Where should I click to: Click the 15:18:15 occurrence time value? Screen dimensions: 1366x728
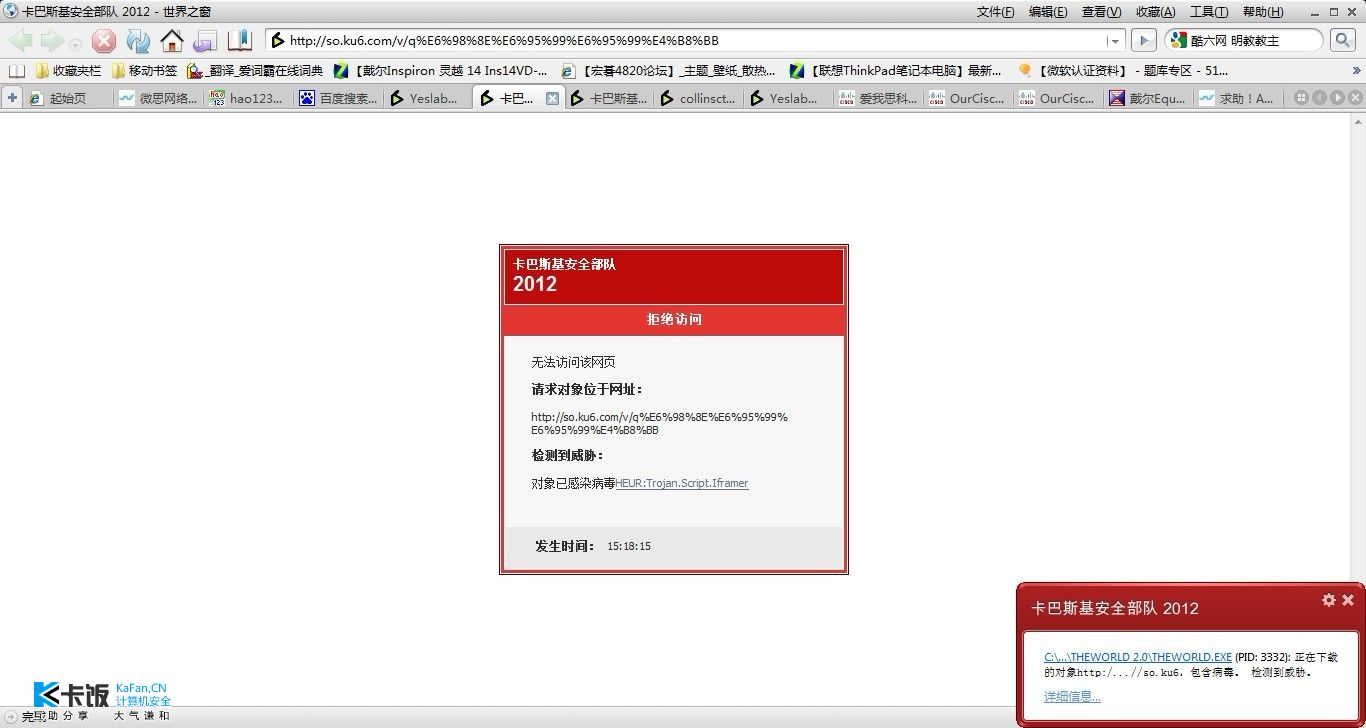click(629, 546)
